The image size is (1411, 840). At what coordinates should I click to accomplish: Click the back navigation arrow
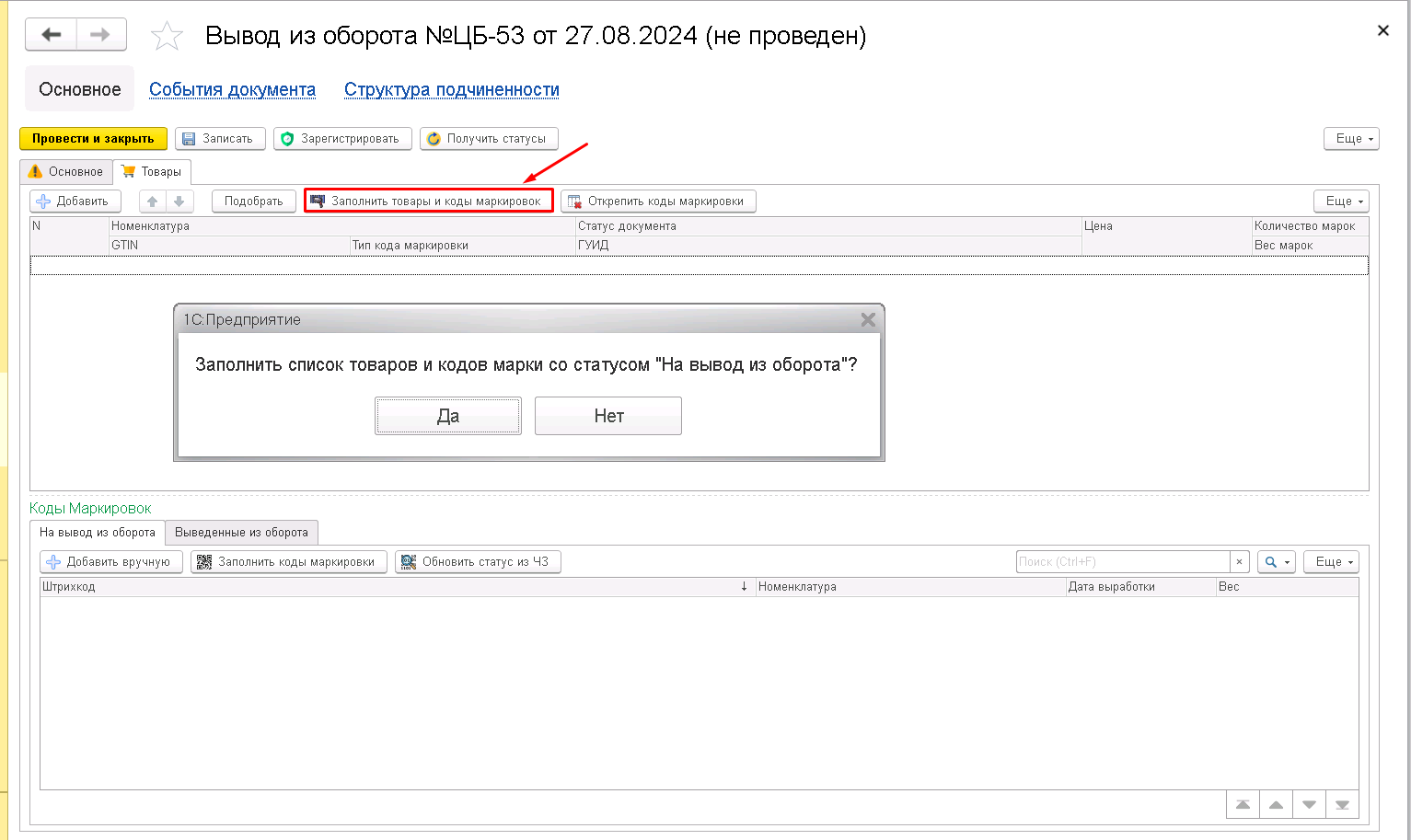(52, 35)
